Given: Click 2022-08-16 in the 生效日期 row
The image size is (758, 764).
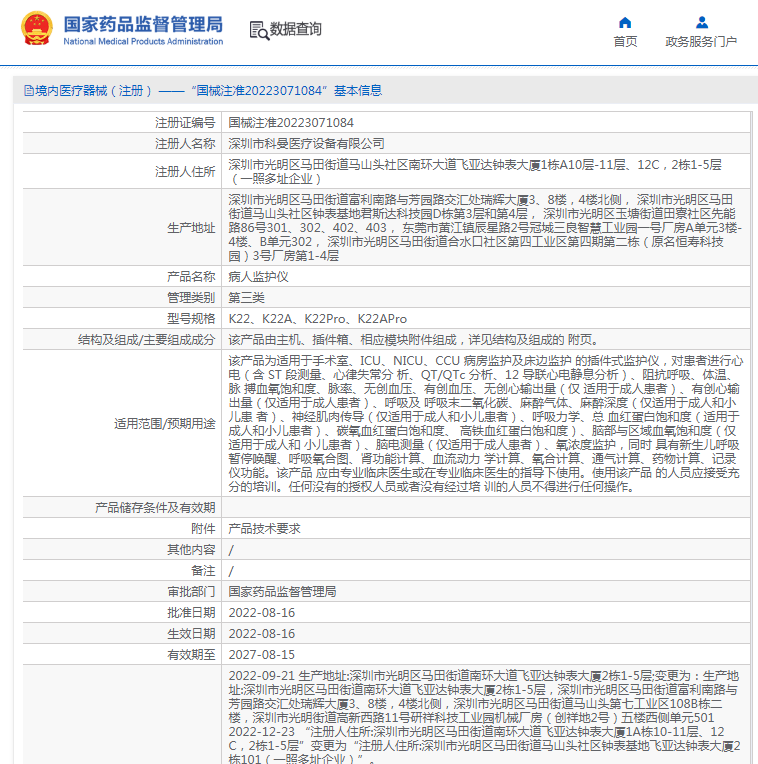Looking at the screenshot, I should click(262, 633).
